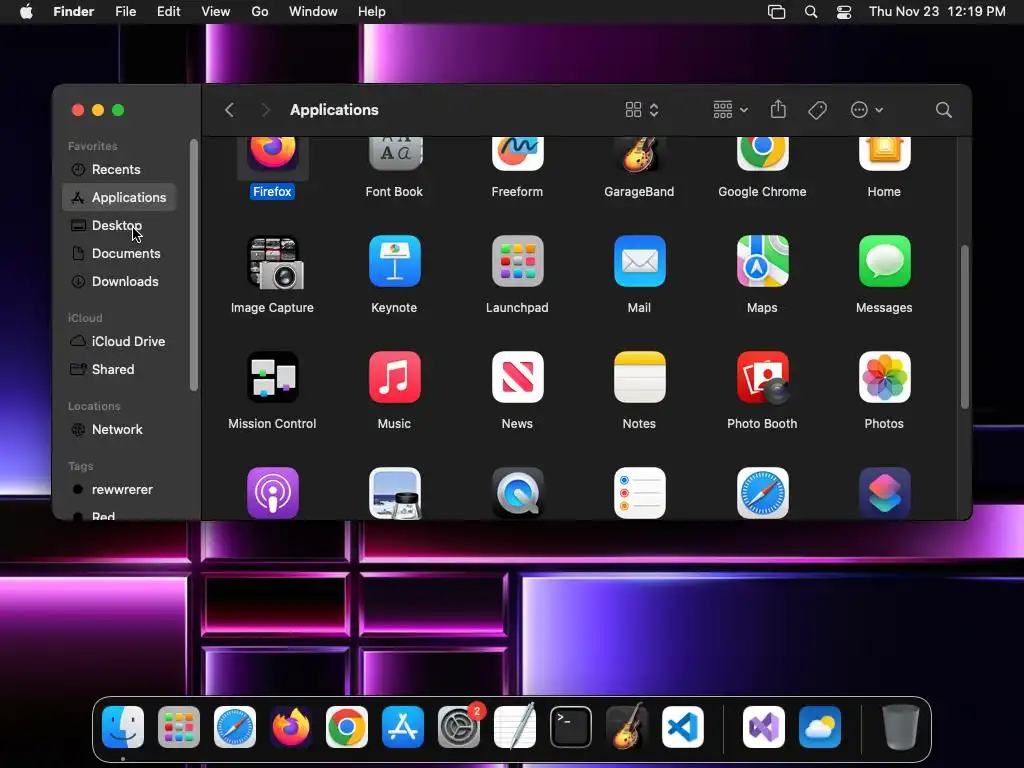
Task: Open the Help menu
Action: [372, 12]
